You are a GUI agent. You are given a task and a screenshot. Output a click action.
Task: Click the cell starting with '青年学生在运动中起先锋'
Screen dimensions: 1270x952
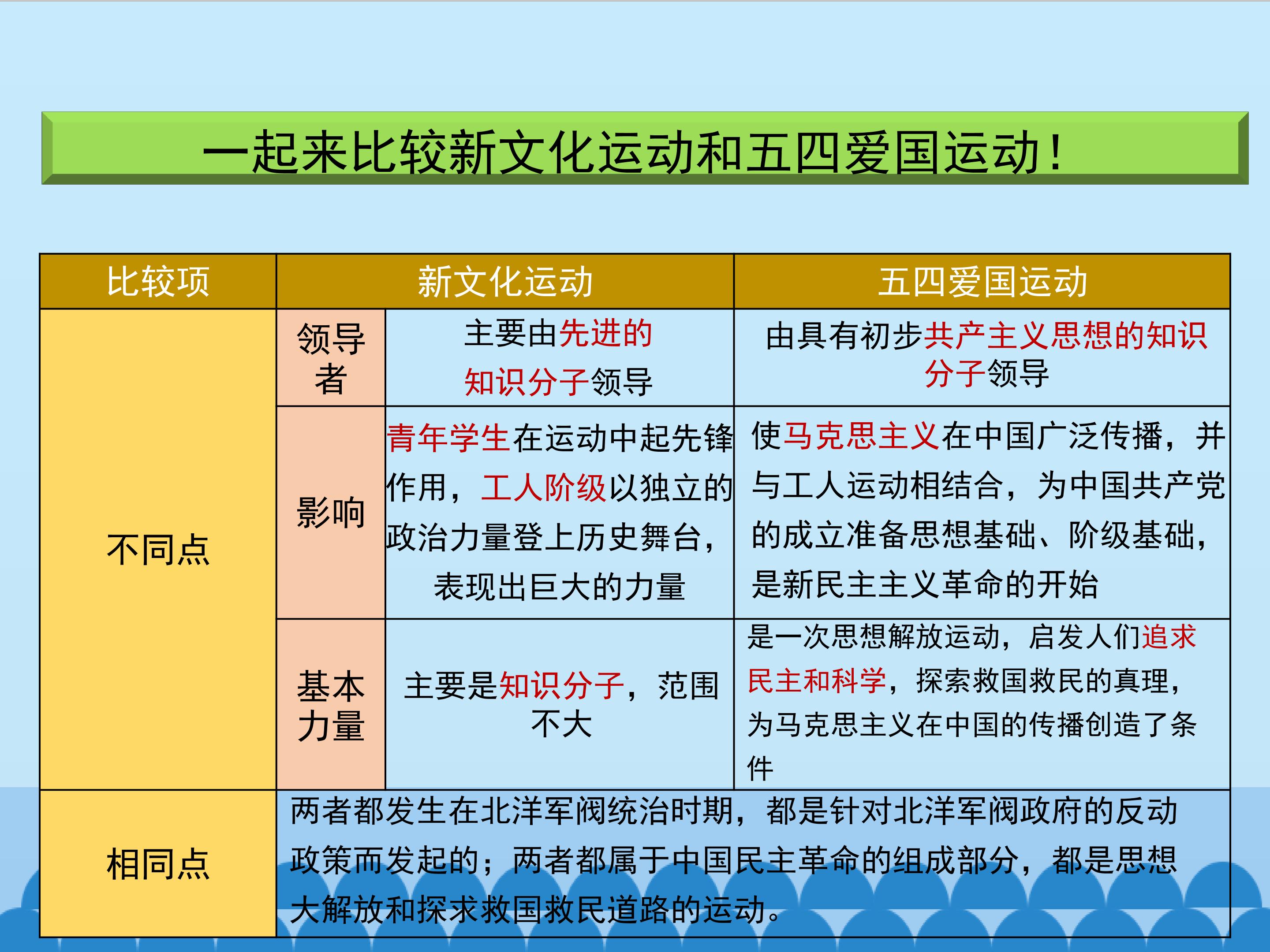click(559, 513)
